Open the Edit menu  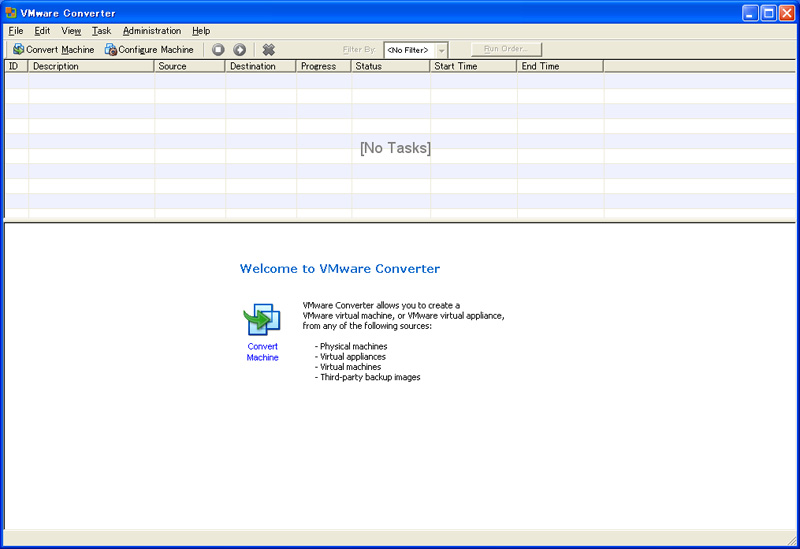pyautogui.click(x=42, y=31)
